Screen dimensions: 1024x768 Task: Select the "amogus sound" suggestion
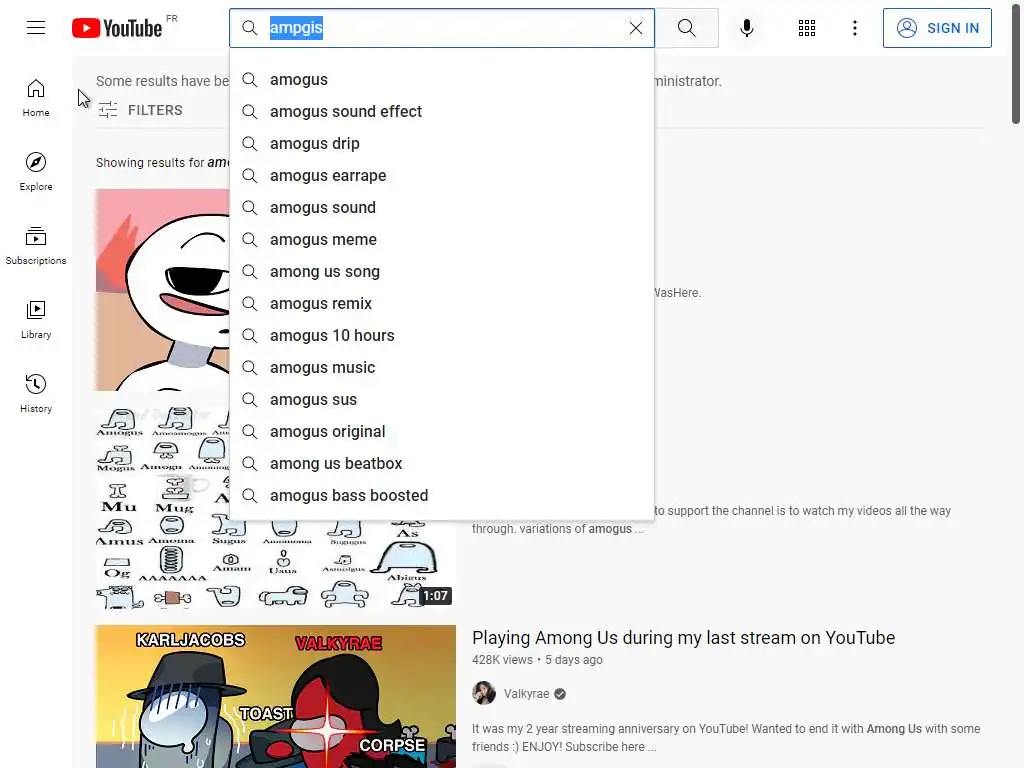click(x=442, y=208)
